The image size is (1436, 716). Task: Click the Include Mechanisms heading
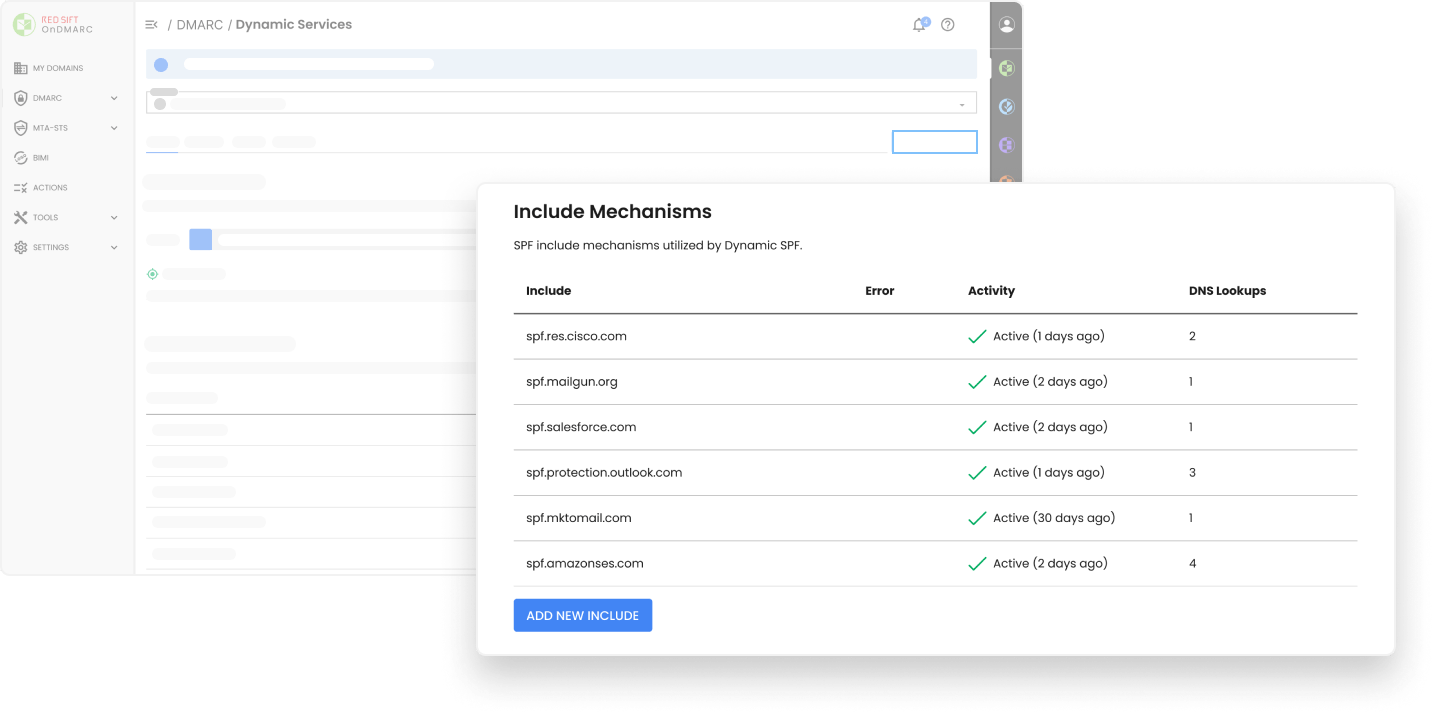pos(613,212)
